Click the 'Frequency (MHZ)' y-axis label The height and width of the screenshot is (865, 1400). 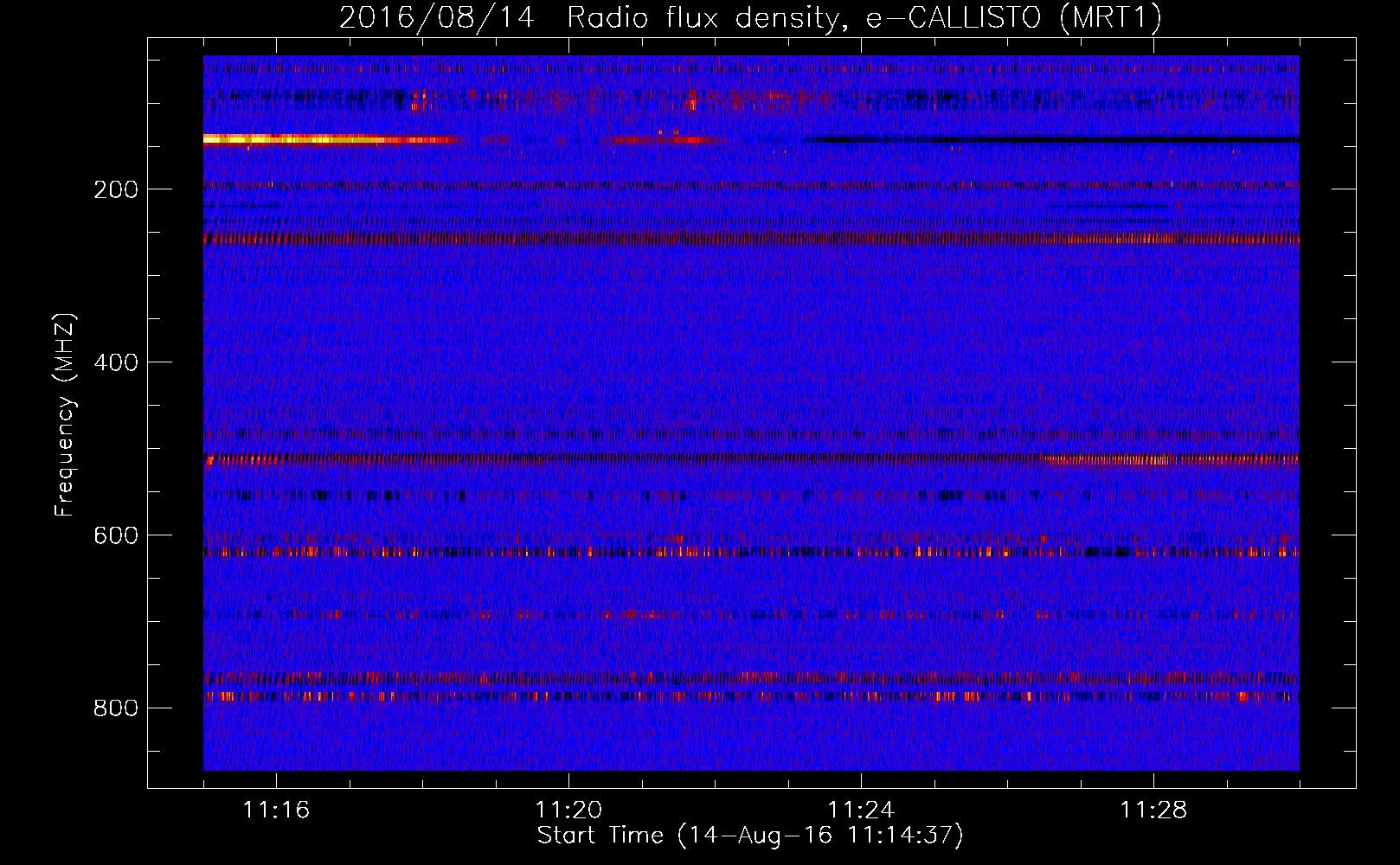click(65, 415)
